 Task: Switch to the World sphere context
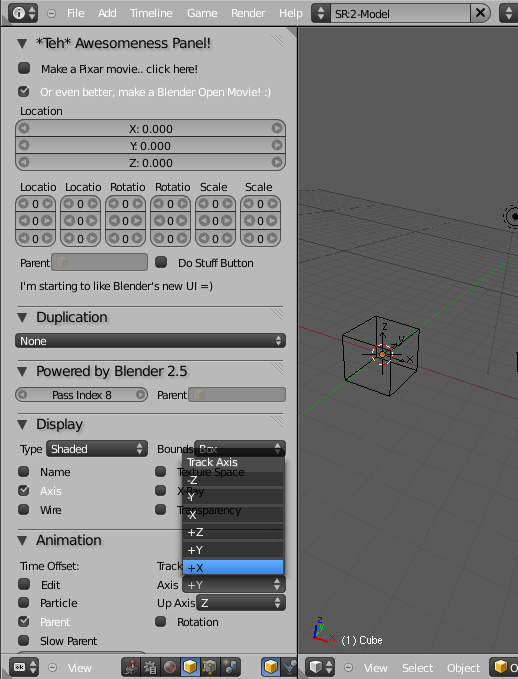coord(170,667)
